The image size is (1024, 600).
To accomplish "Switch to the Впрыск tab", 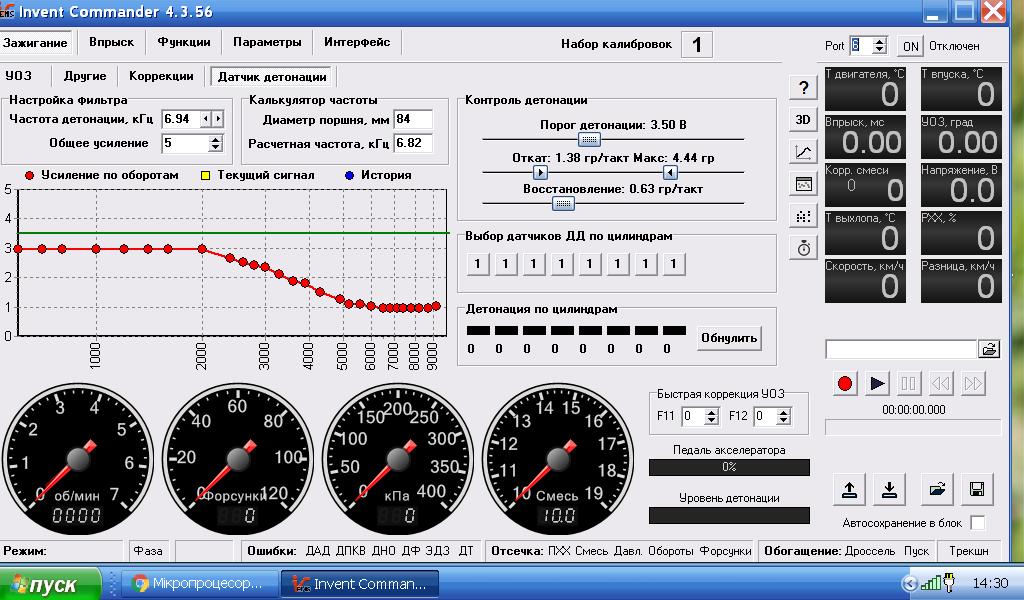I will tap(112, 42).
